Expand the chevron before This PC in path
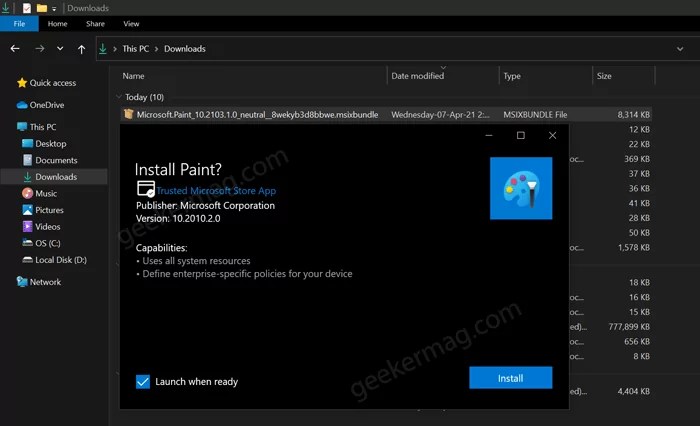 point(115,49)
